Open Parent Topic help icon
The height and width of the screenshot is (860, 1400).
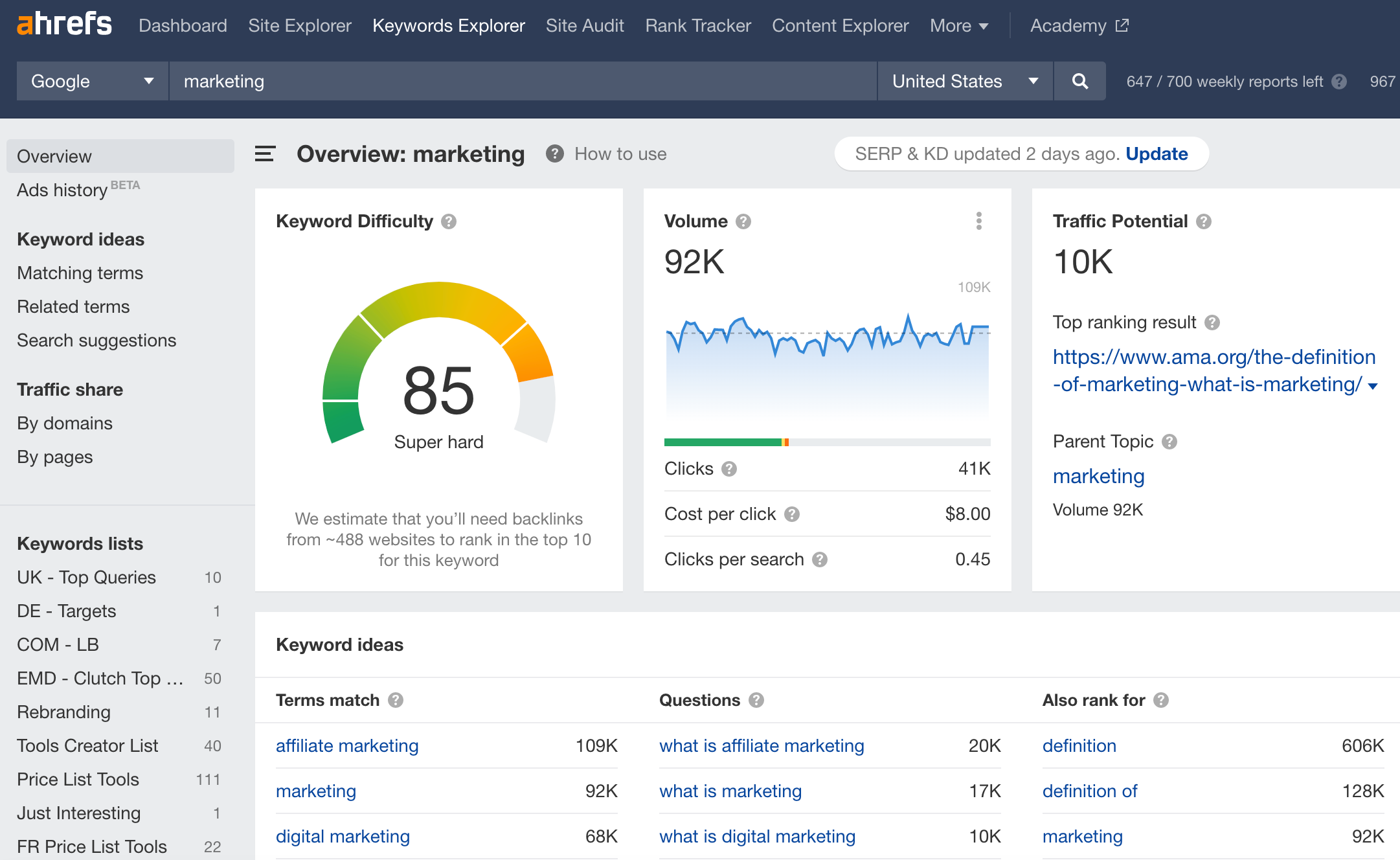(x=1169, y=442)
